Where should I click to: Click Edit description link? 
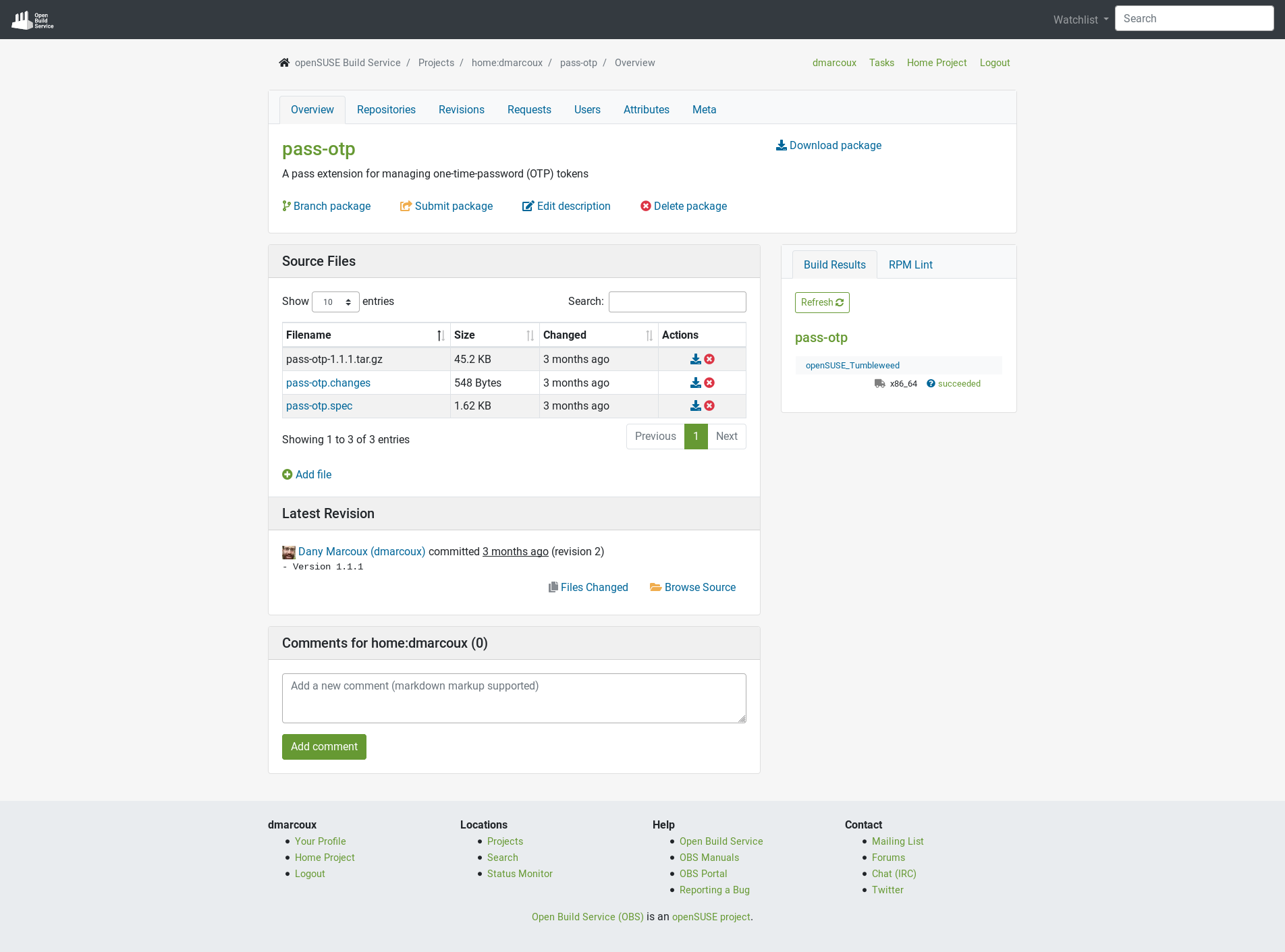pyautogui.click(x=566, y=206)
